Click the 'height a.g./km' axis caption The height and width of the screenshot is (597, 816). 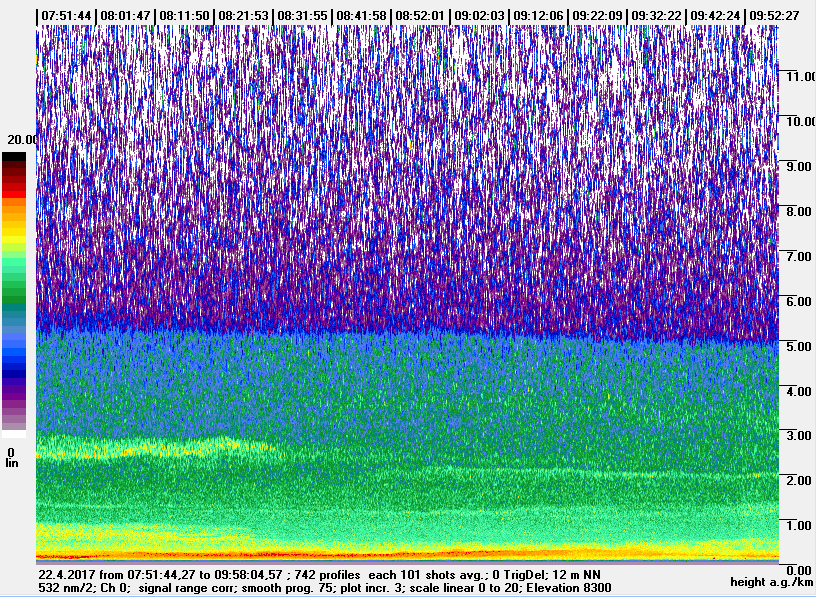tap(772, 582)
